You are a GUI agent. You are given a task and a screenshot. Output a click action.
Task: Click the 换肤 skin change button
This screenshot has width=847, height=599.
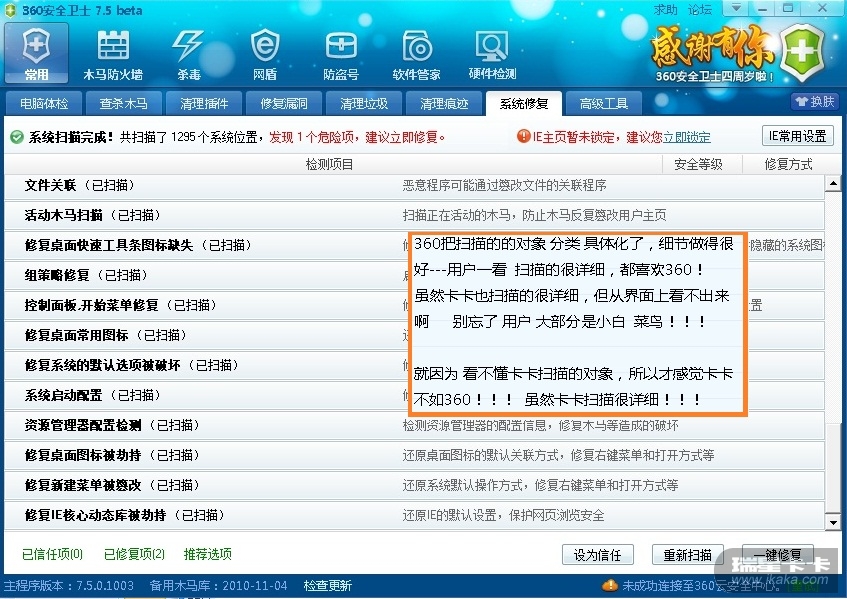tap(815, 102)
